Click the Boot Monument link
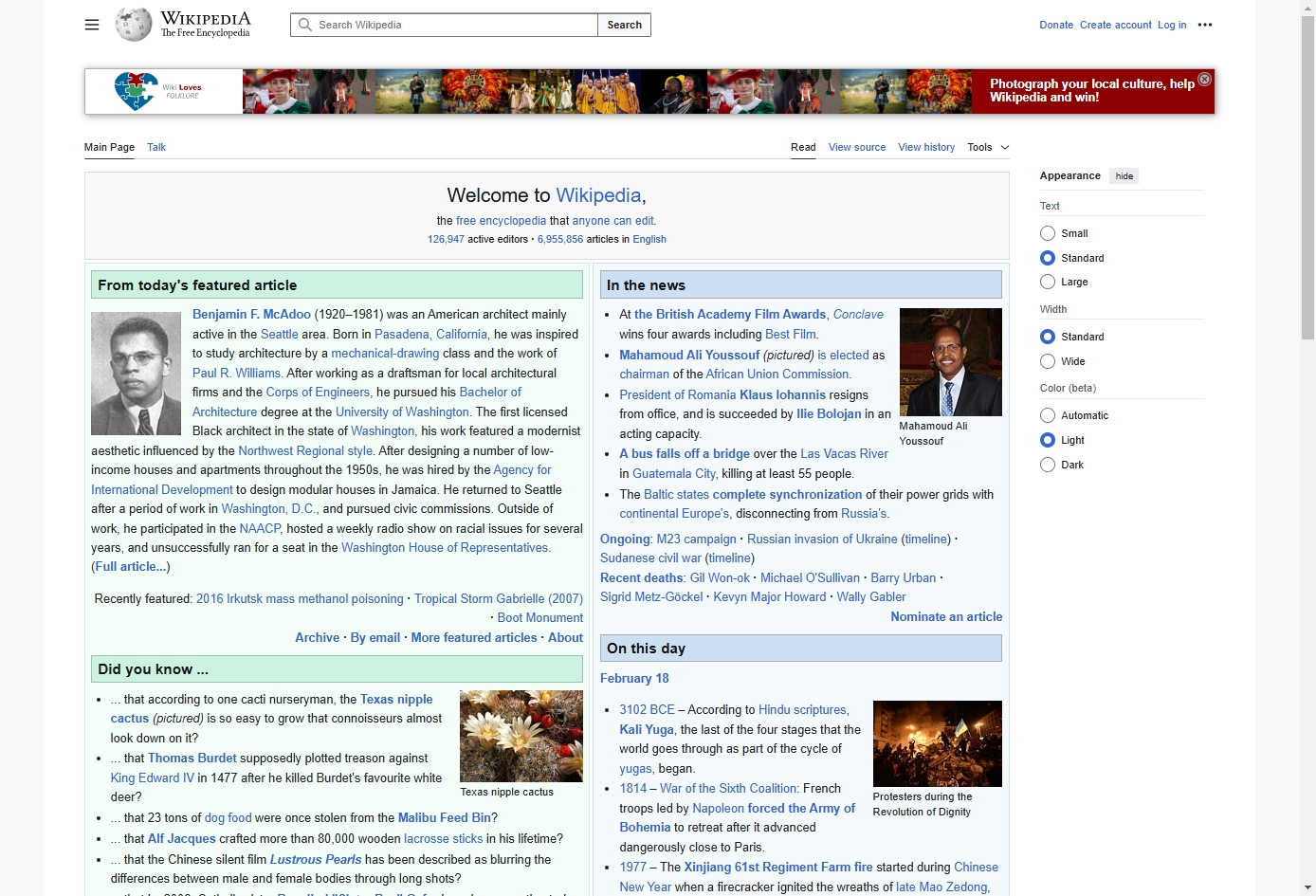The width and height of the screenshot is (1316, 896). [540, 618]
